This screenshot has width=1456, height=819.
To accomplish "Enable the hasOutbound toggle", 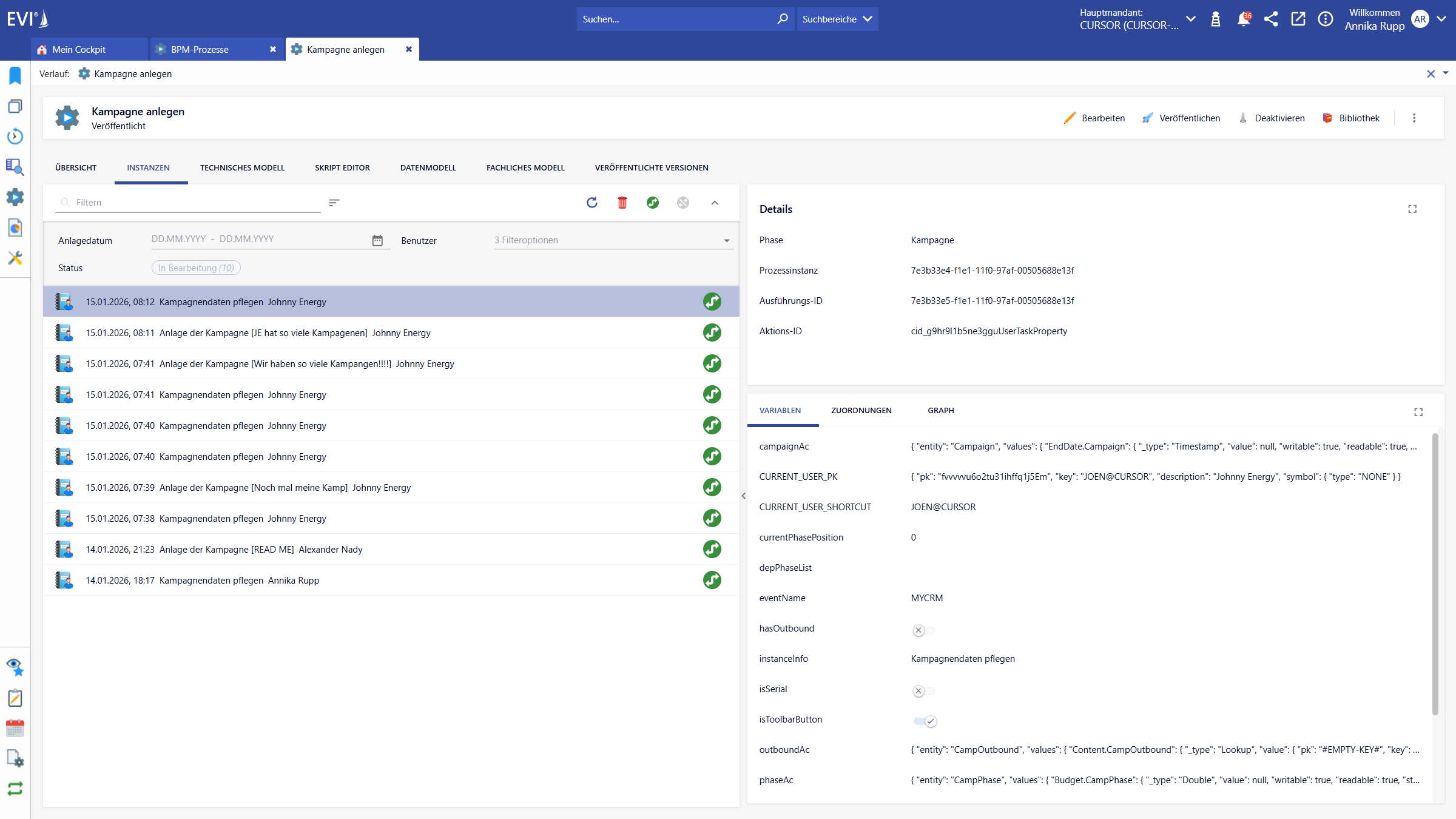I will pos(923,630).
